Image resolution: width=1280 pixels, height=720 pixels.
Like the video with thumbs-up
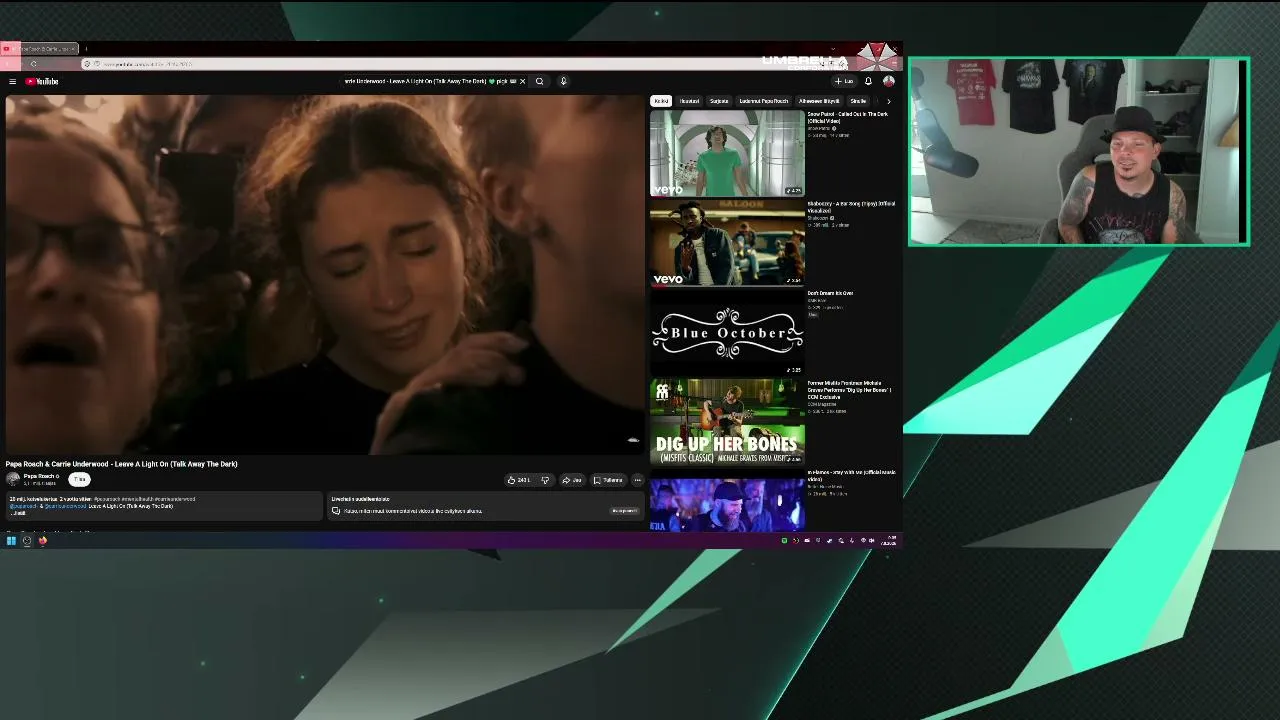tap(519, 480)
